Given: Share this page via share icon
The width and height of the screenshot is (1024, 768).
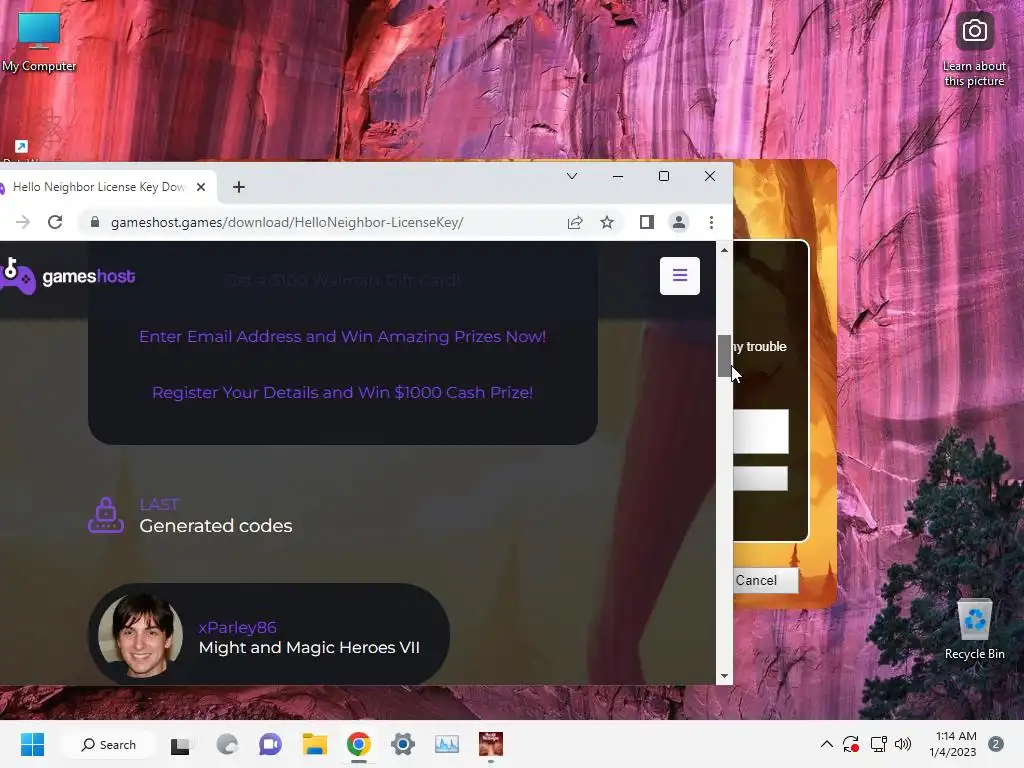Looking at the screenshot, I should tap(575, 223).
